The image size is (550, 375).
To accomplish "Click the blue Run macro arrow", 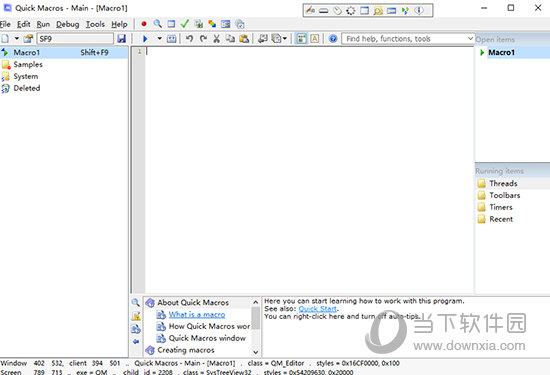I will pos(145,39).
